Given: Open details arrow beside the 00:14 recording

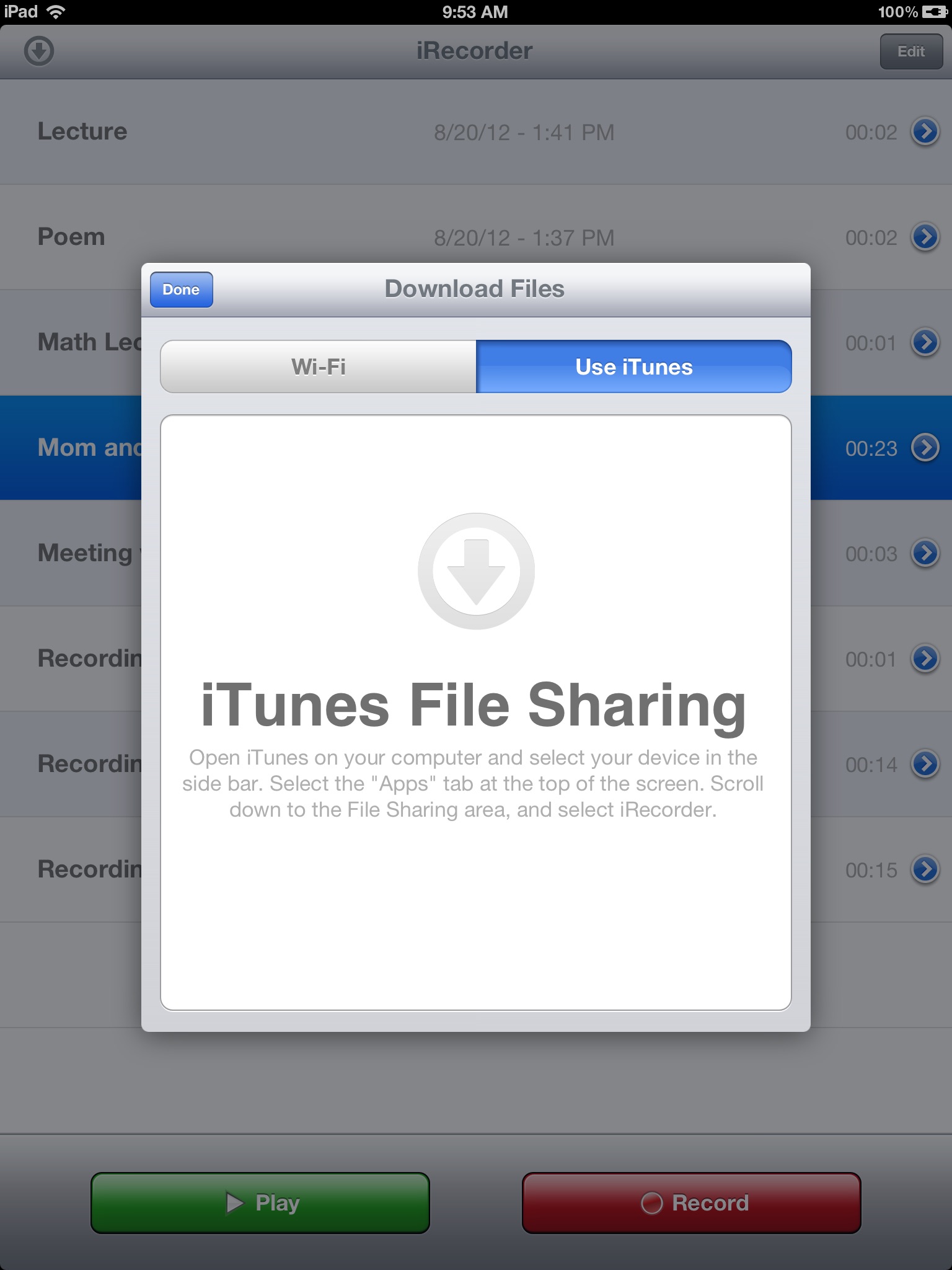Looking at the screenshot, I should pyautogui.click(x=925, y=764).
